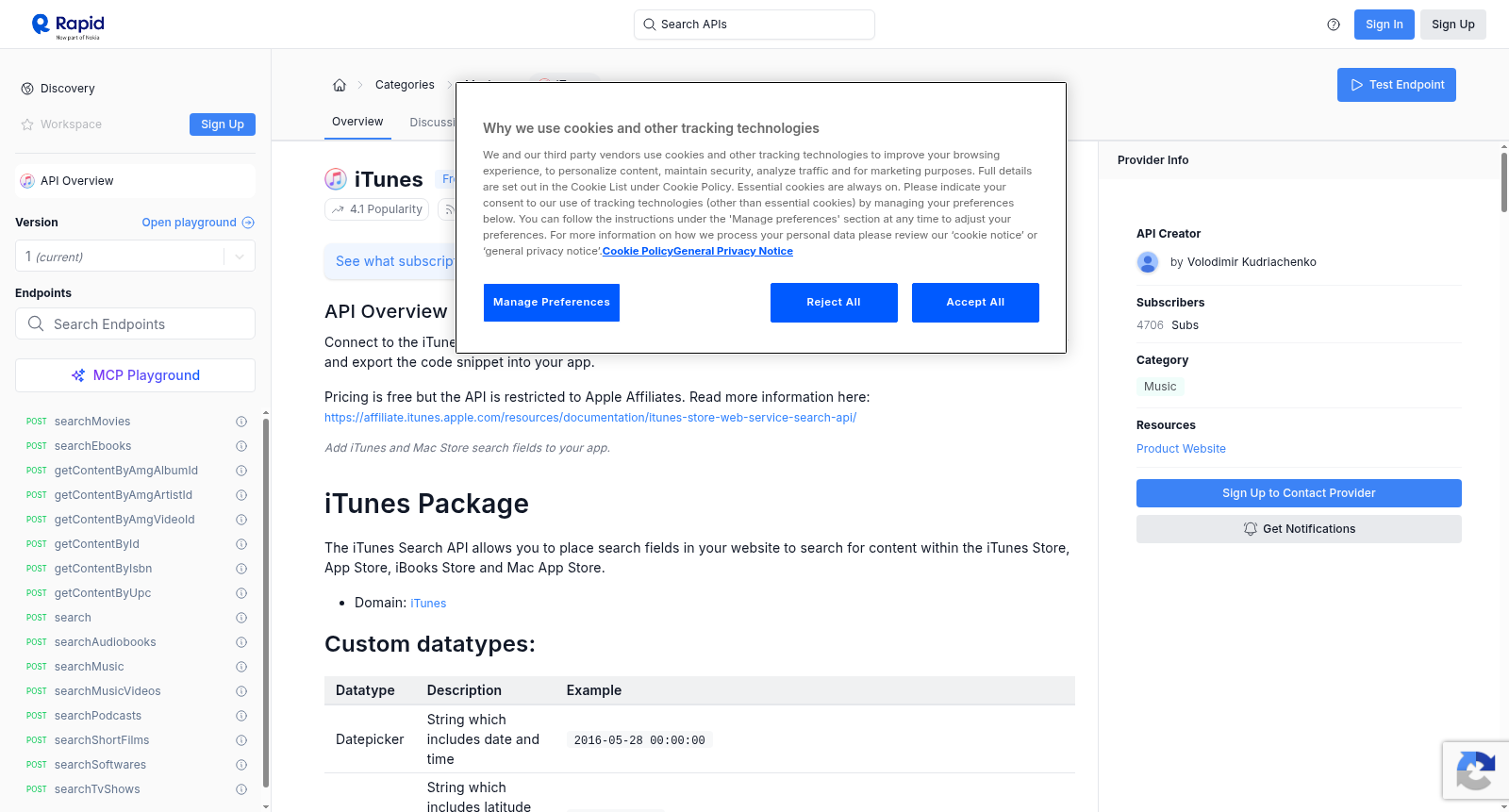
Task: Click info icon next to search endpoint
Action: tap(241, 618)
